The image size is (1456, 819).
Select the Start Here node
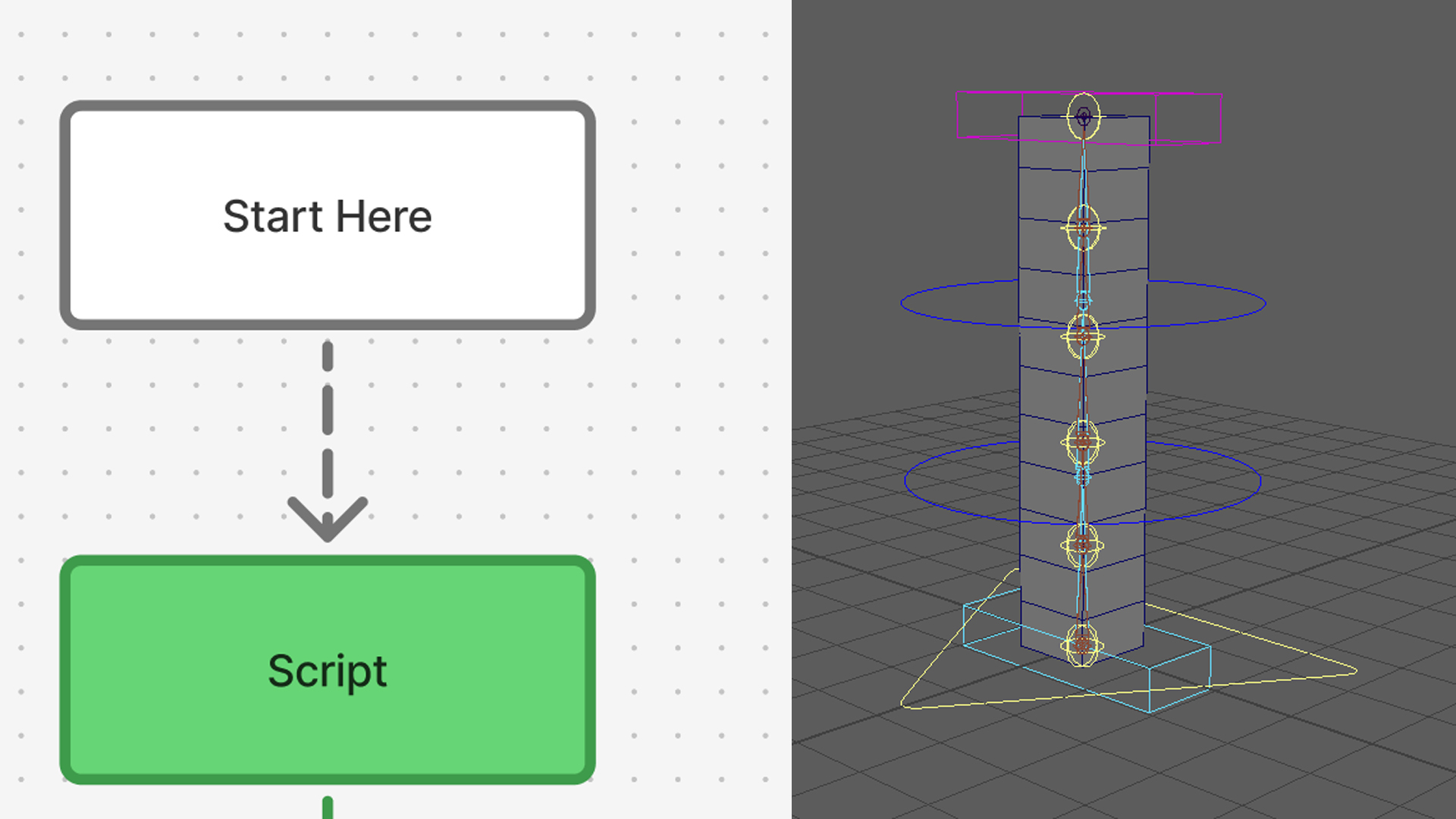[327, 215]
